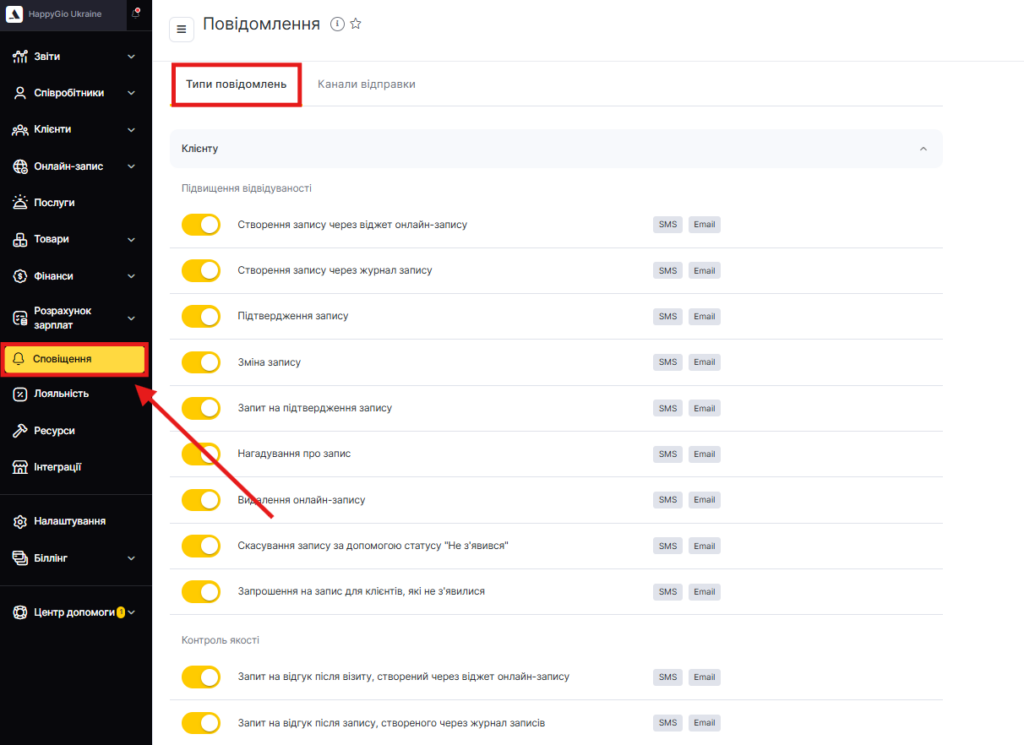Select the Типи повідомлень tab
1024x745 pixels.
tap(236, 84)
